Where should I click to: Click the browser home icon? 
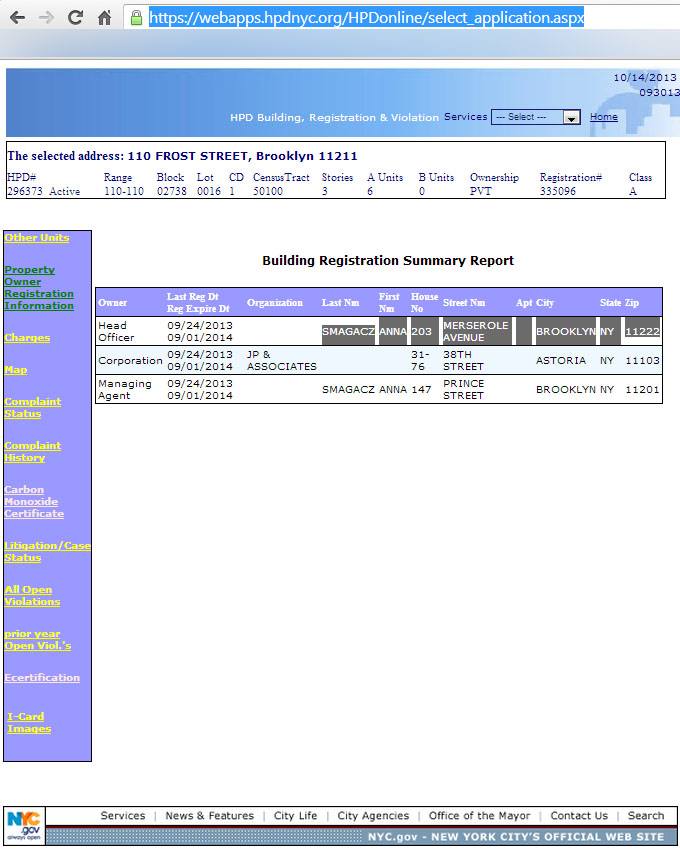coord(105,18)
